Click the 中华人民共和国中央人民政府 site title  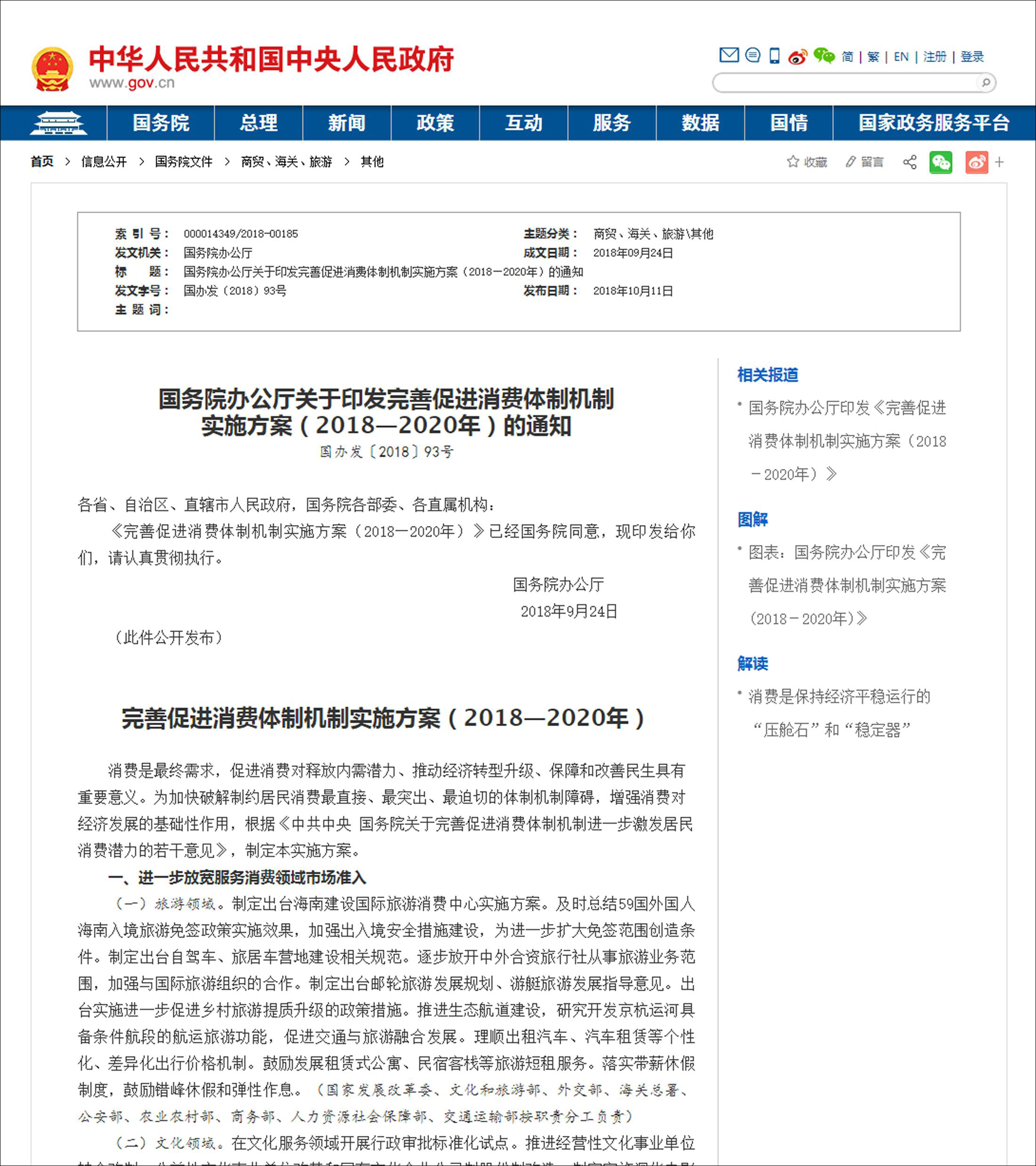coord(272,59)
